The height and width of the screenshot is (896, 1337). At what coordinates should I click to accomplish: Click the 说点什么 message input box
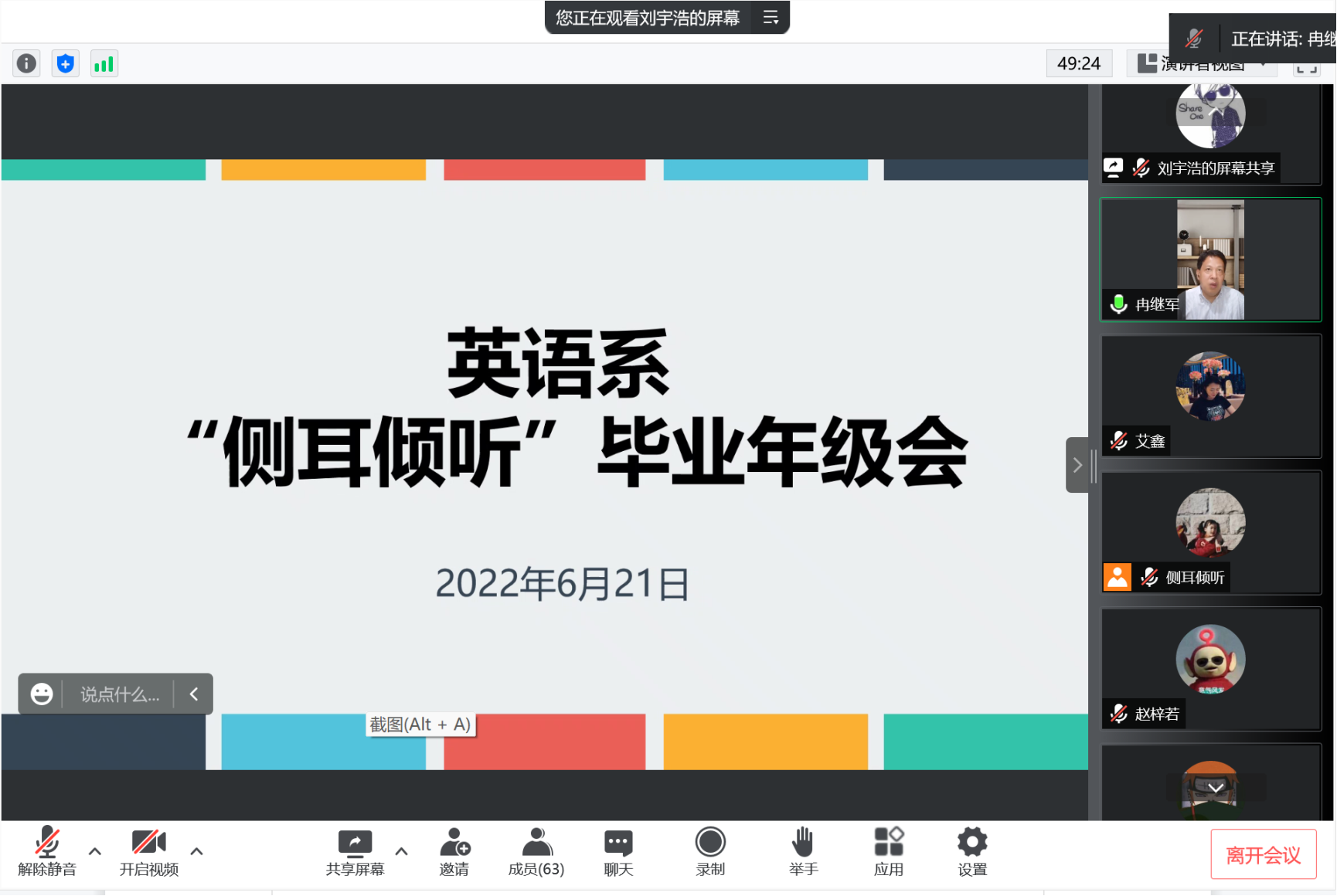pos(120,694)
